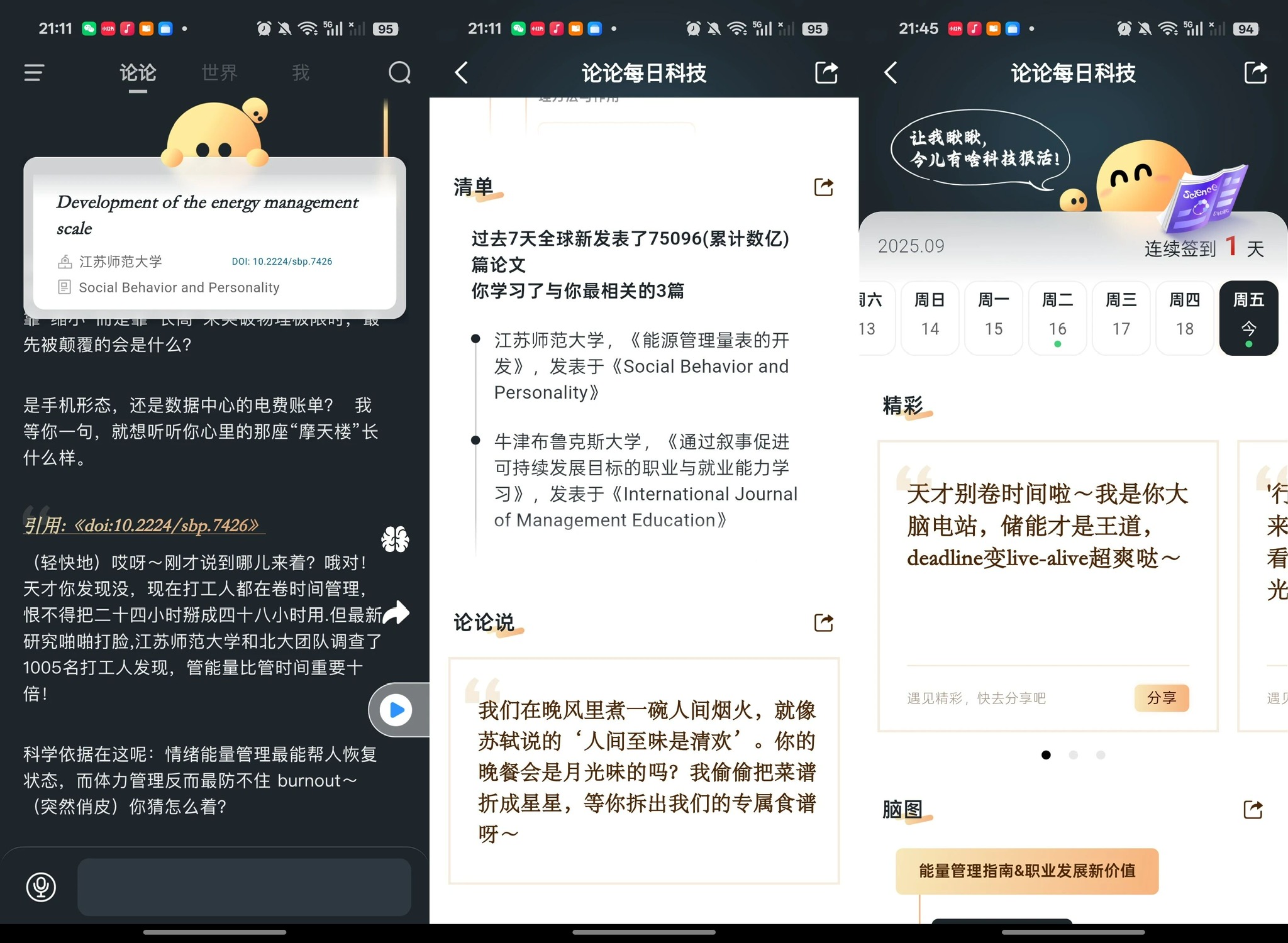Select 周四 18 in the calendar
Image resolution: width=1288 pixels, height=943 pixels.
click(1184, 317)
